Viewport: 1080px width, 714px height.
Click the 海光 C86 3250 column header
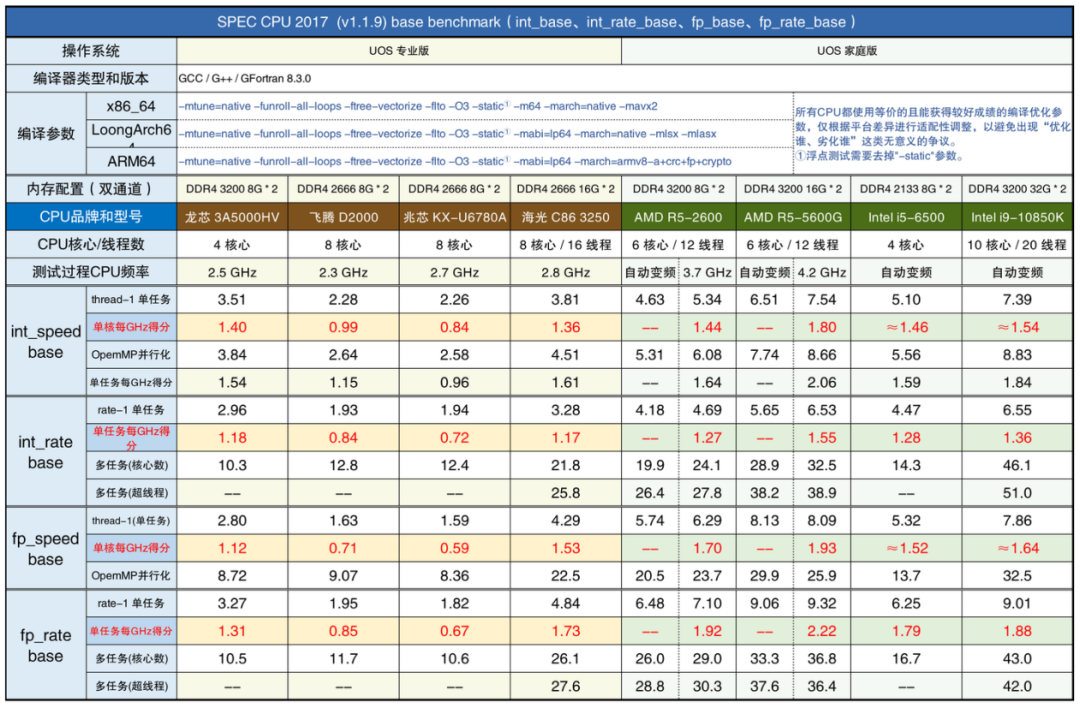pos(565,217)
